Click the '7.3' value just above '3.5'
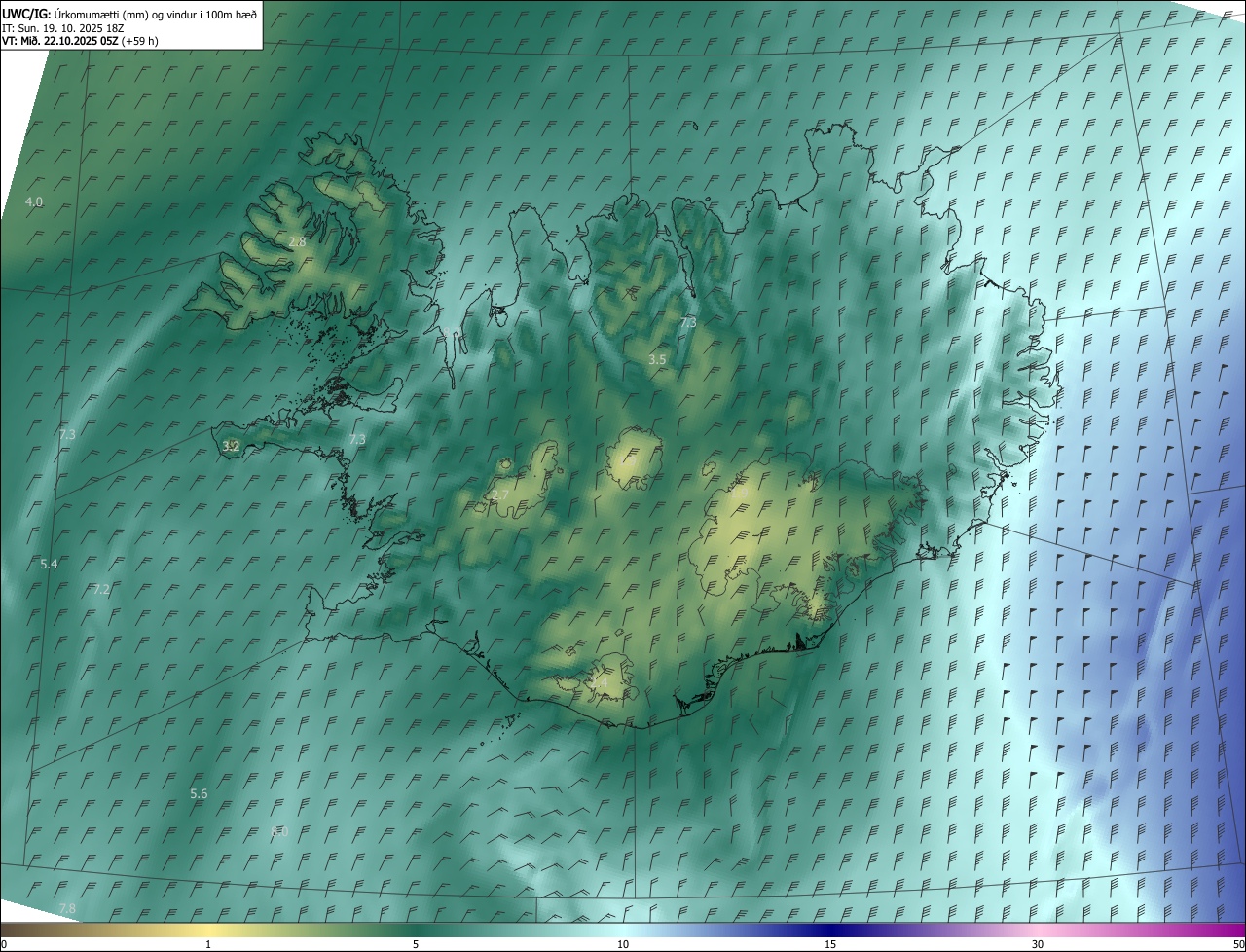 pyautogui.click(x=688, y=322)
